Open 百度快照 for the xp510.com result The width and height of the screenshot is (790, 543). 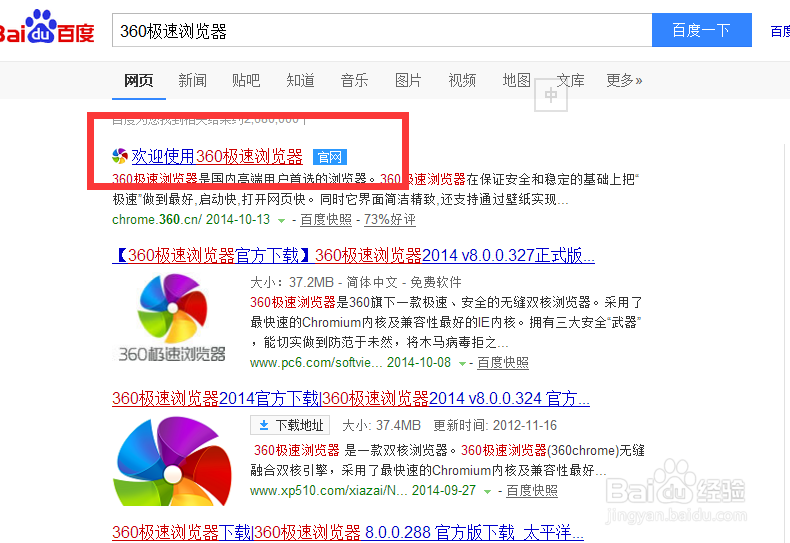pyautogui.click(x=532, y=491)
